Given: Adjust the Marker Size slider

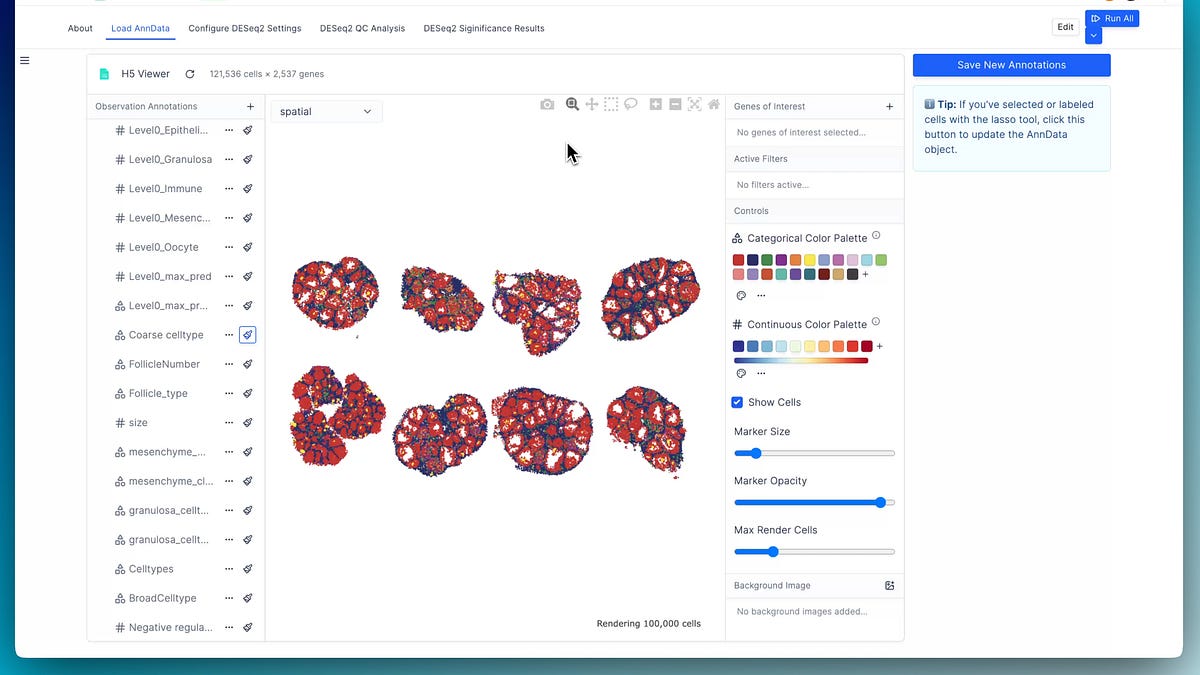Looking at the screenshot, I should click(x=814, y=453).
